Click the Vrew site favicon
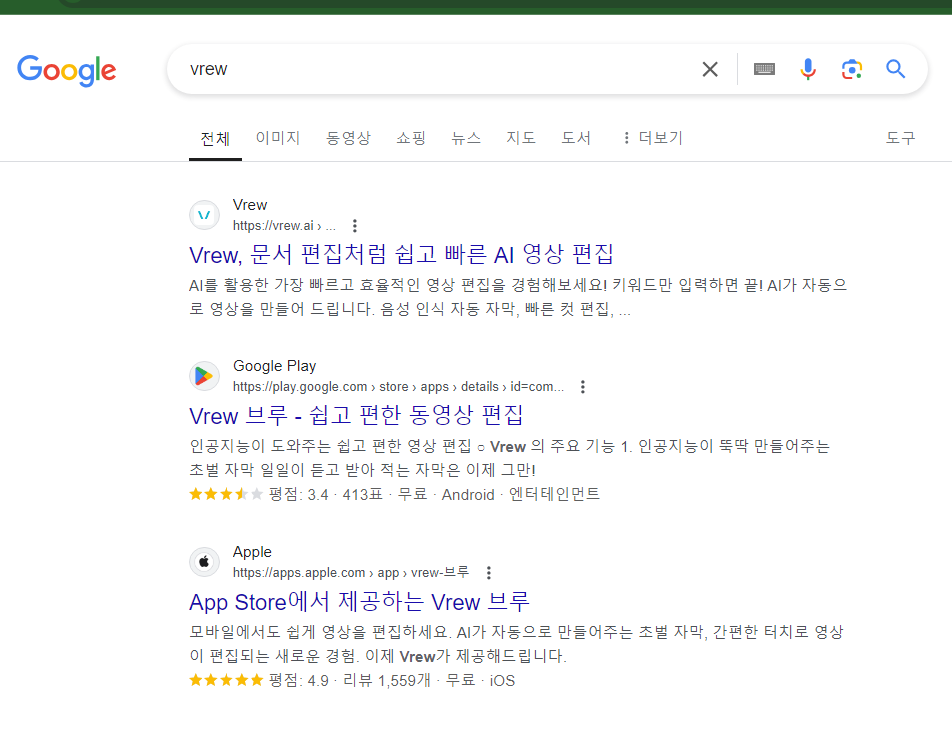Image resolution: width=952 pixels, height=729 pixels. coord(205,215)
